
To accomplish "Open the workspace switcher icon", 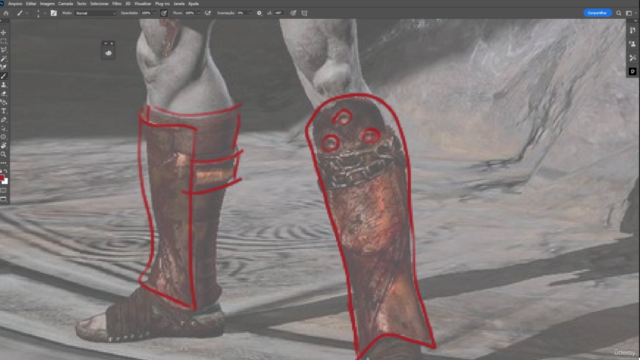I will point(629,13).
